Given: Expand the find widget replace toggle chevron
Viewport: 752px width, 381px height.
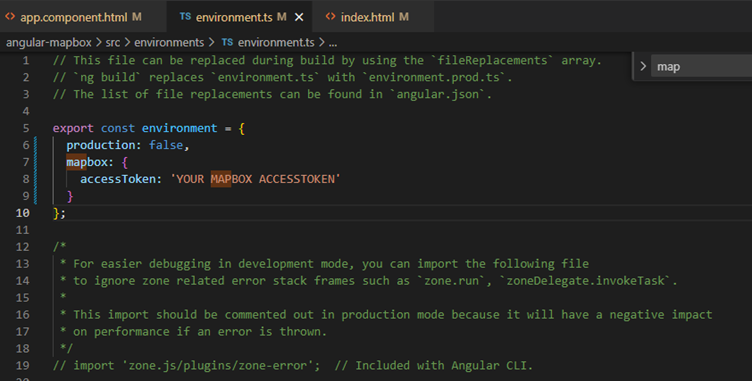Looking at the screenshot, I should coord(643,66).
